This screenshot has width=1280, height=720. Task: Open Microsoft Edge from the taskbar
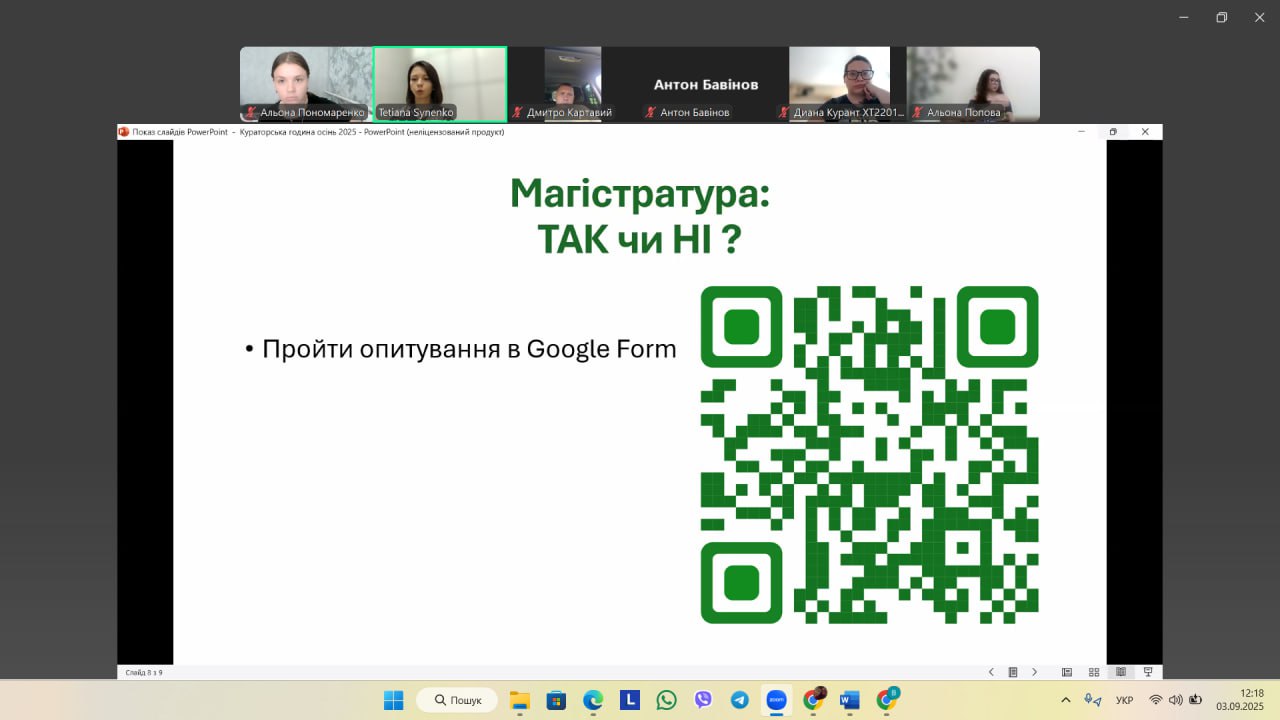coord(593,700)
